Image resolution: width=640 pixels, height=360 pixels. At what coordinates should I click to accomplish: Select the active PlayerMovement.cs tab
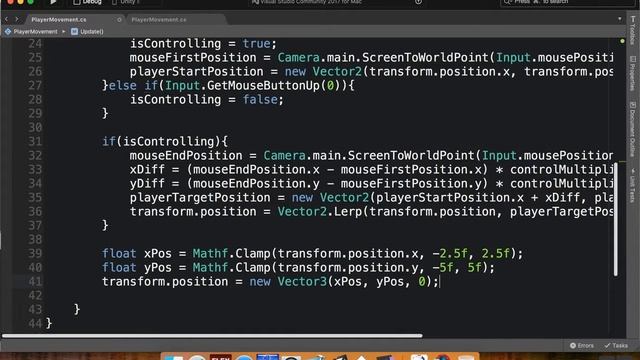coord(59,20)
